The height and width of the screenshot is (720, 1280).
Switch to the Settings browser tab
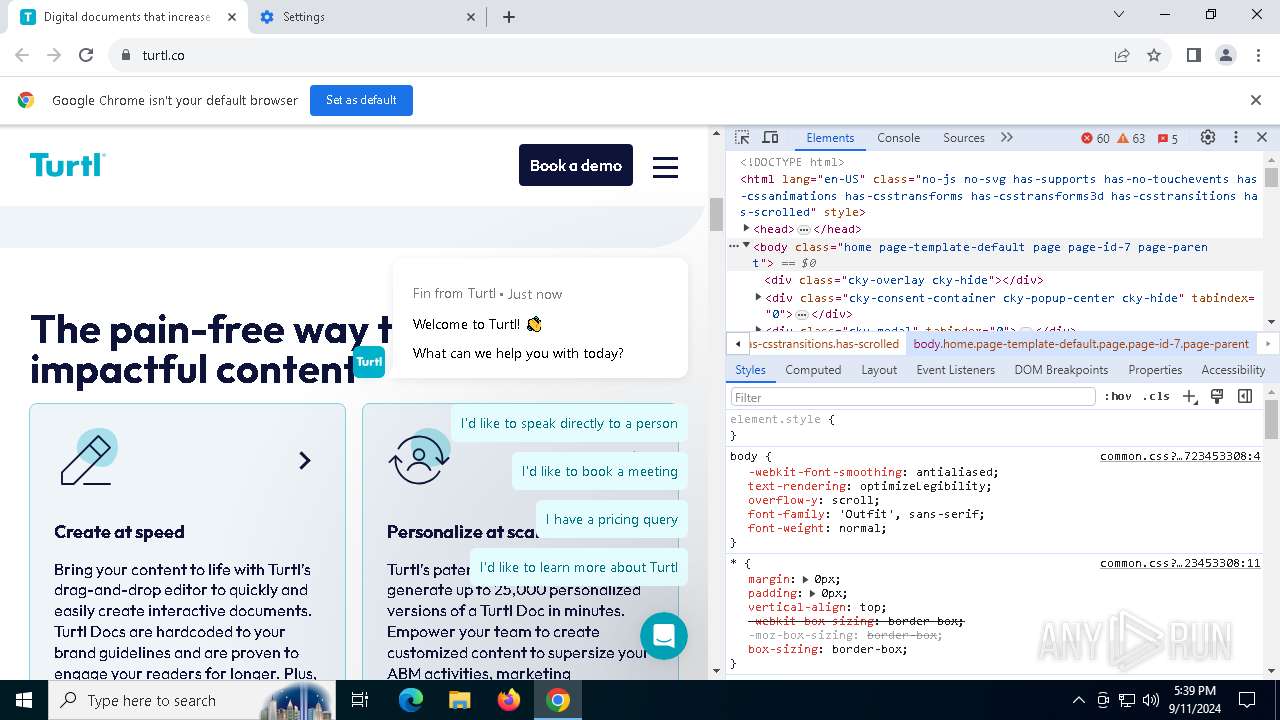pyautogui.click(x=367, y=17)
